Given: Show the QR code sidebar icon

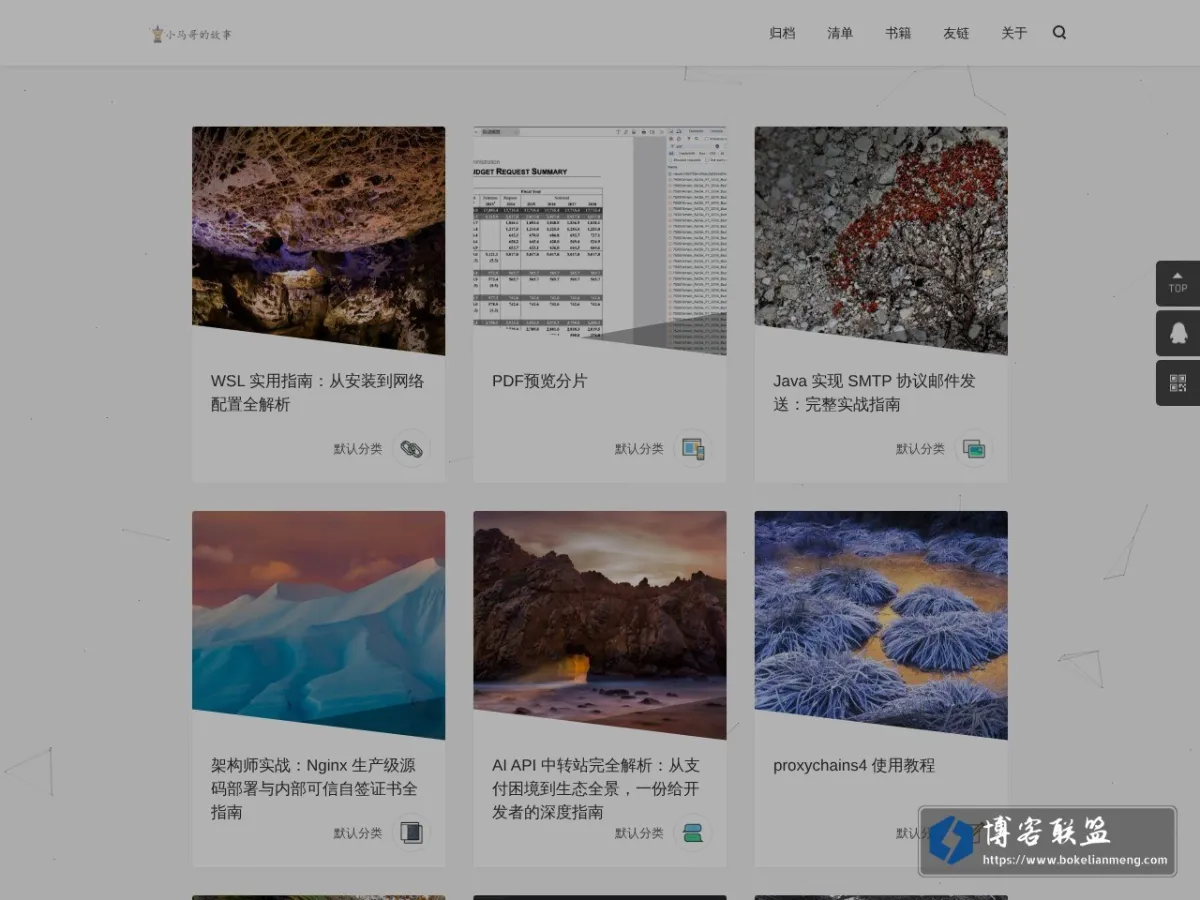Looking at the screenshot, I should coord(1178,383).
